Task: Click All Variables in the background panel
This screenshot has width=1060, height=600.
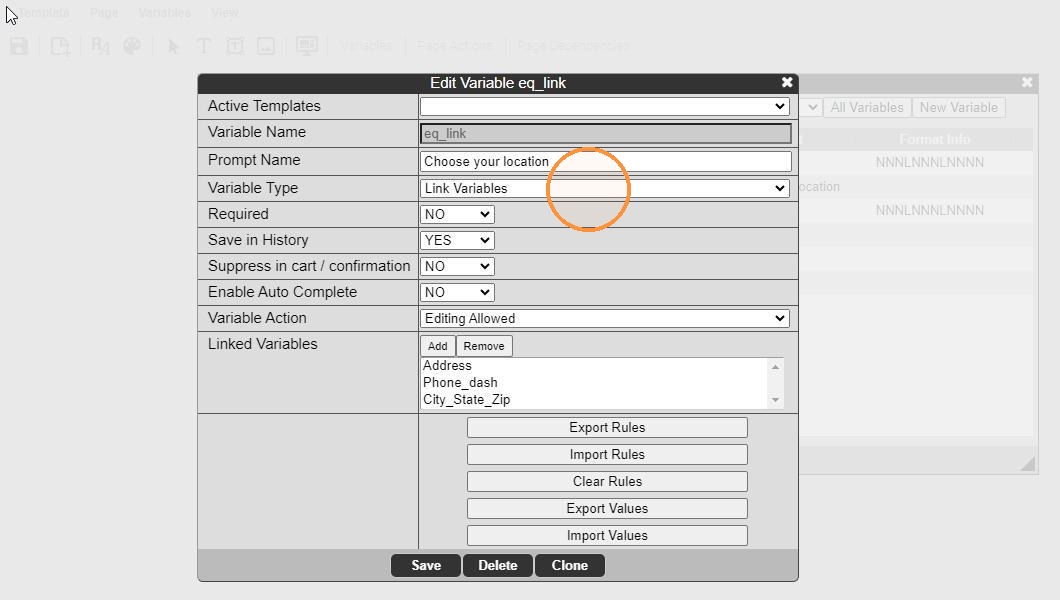Action: click(x=867, y=107)
